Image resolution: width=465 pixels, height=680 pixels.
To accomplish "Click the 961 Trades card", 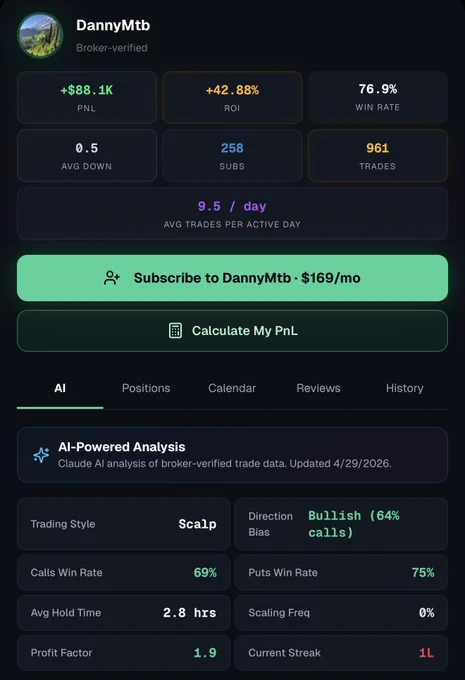I will click(378, 156).
